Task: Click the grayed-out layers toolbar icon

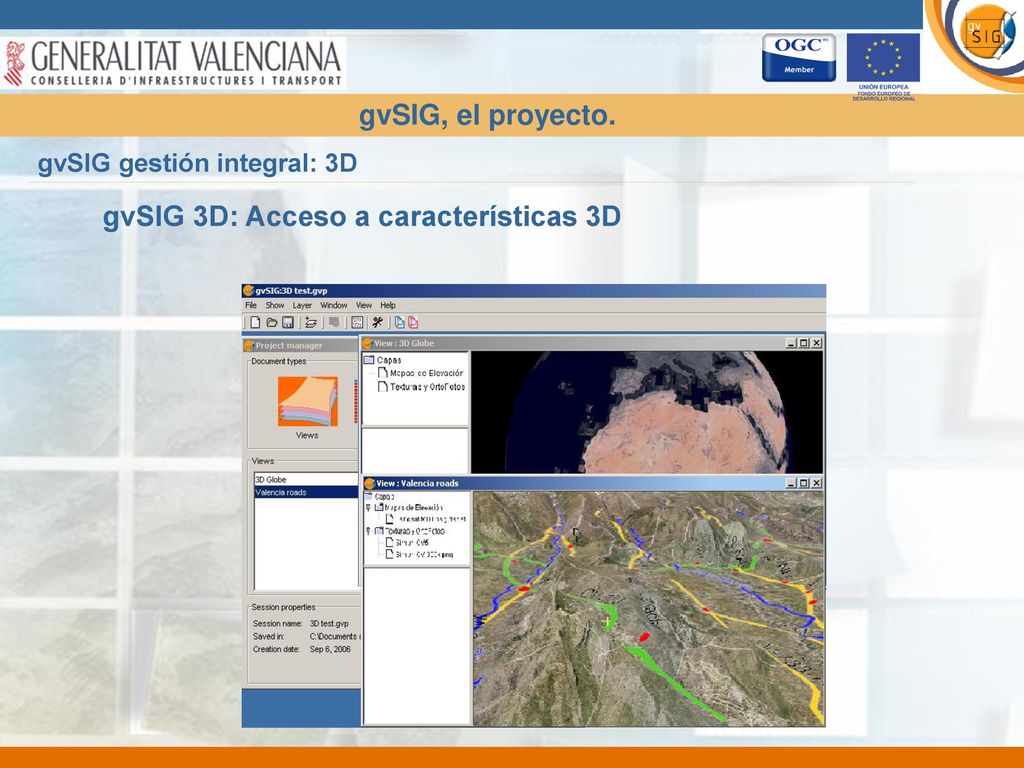Action: click(x=334, y=322)
